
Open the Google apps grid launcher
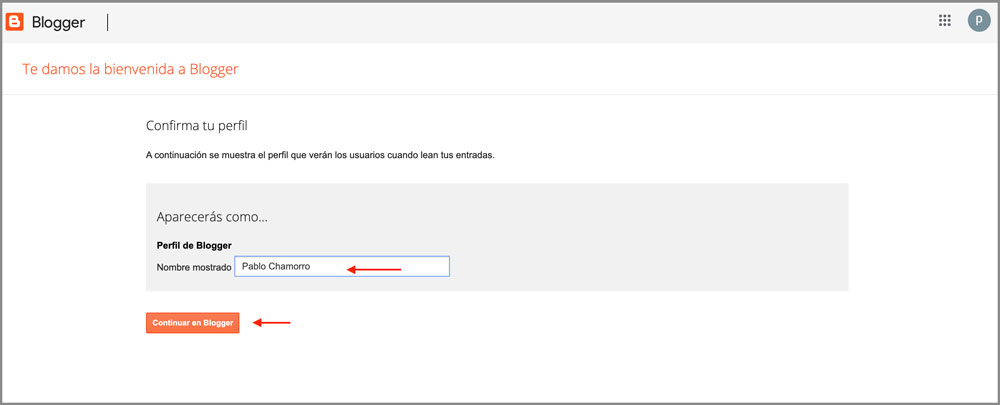(944, 21)
